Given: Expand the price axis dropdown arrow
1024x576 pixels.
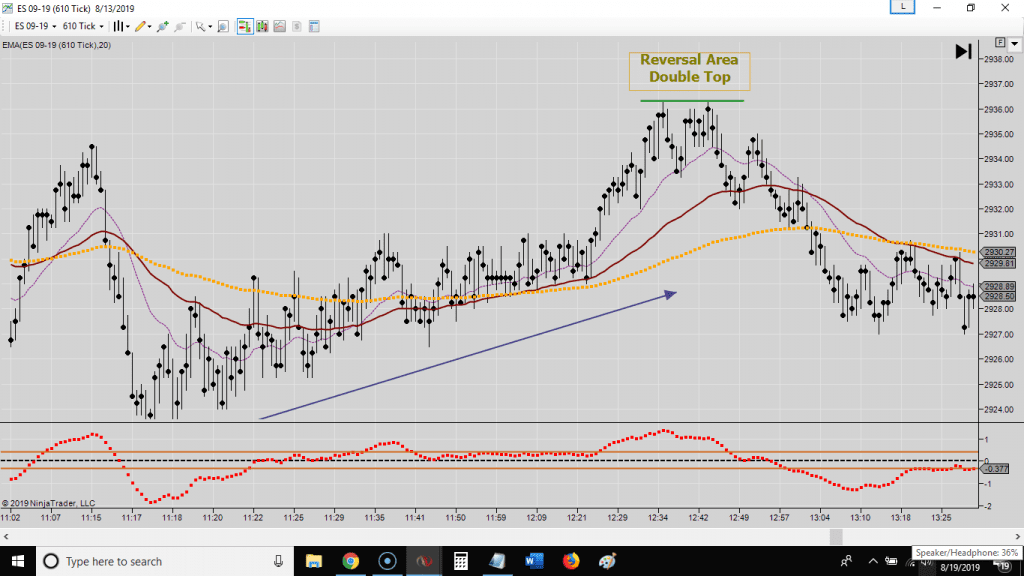Looking at the screenshot, I should click(1014, 43).
